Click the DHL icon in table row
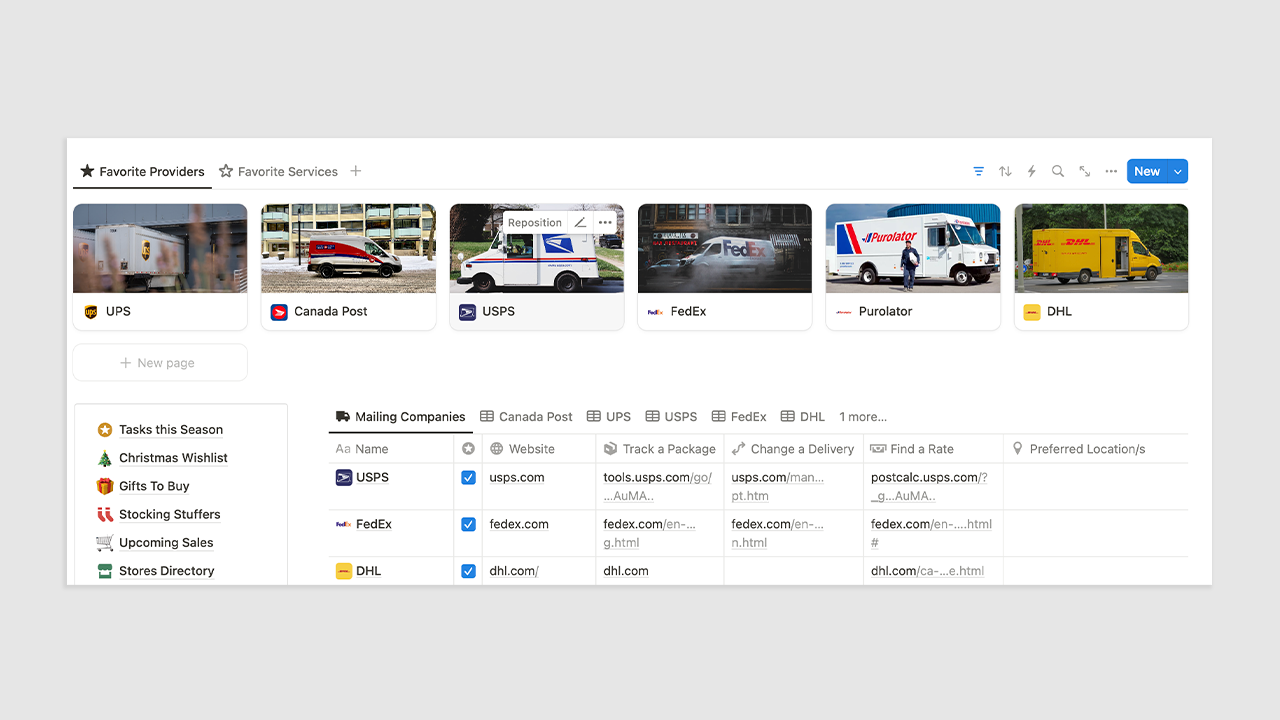The height and width of the screenshot is (720, 1280). click(344, 571)
